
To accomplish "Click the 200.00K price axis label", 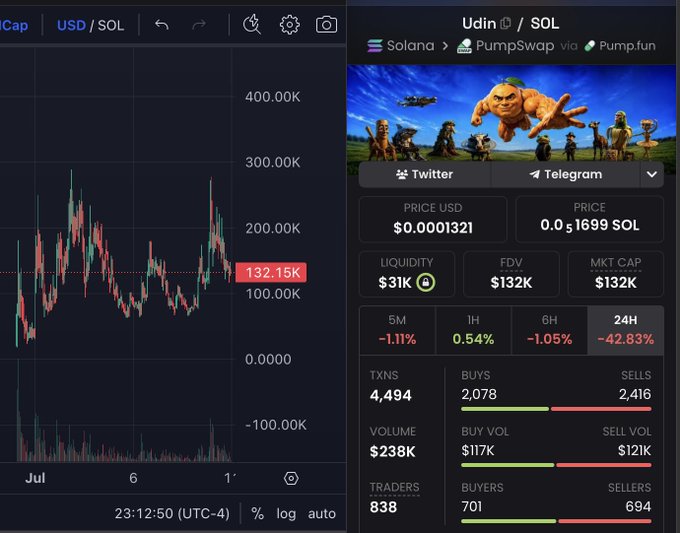I will 272,228.
